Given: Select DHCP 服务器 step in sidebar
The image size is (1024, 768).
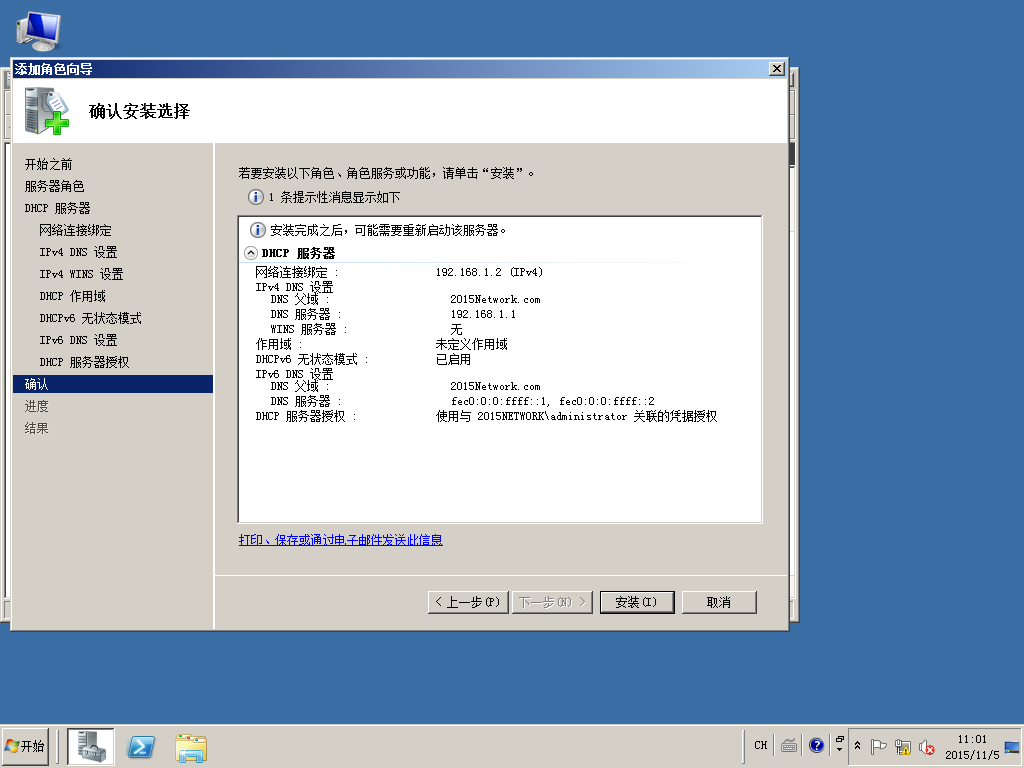Looking at the screenshot, I should click(x=57, y=208).
